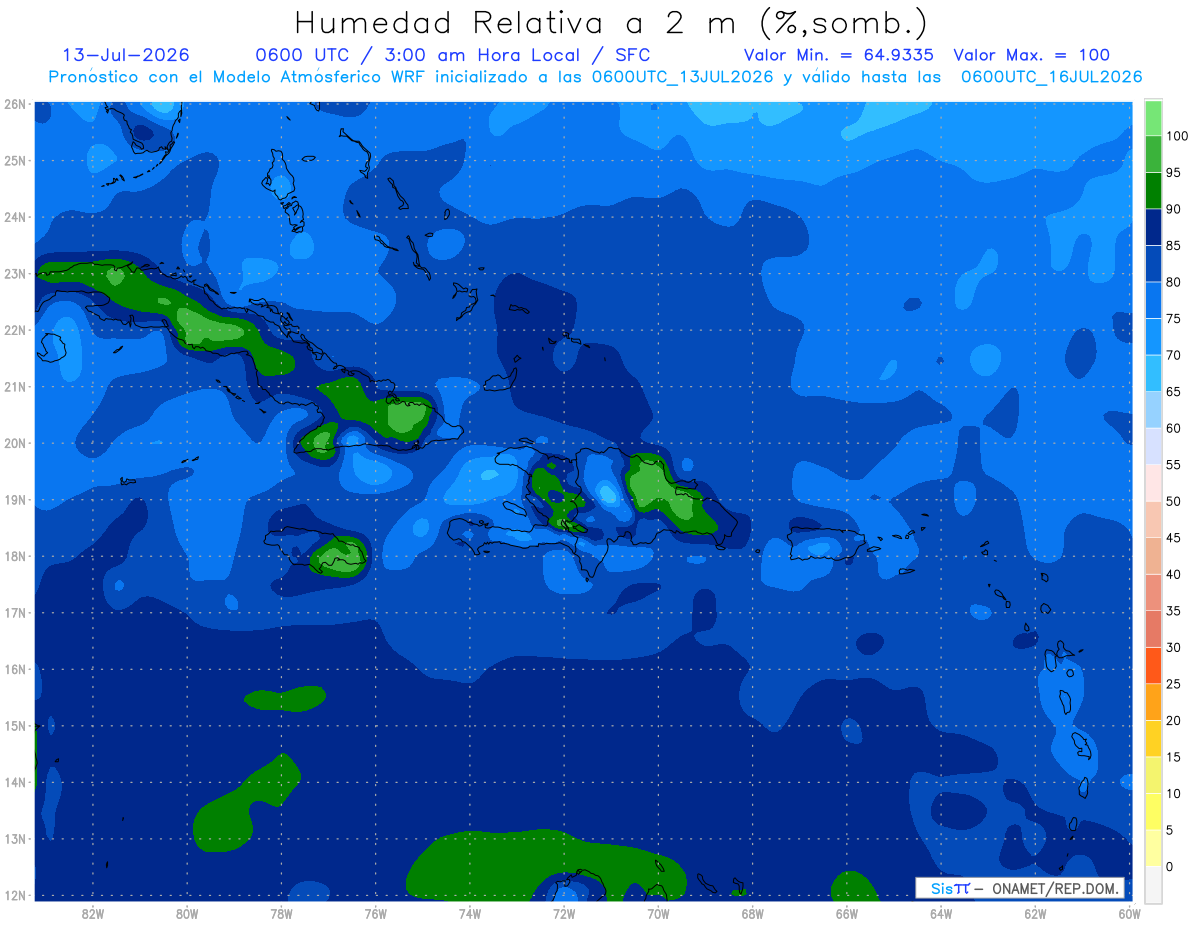Click the legend value '30'
The height and width of the screenshot is (927, 1200).
pyautogui.click(x=1173, y=647)
